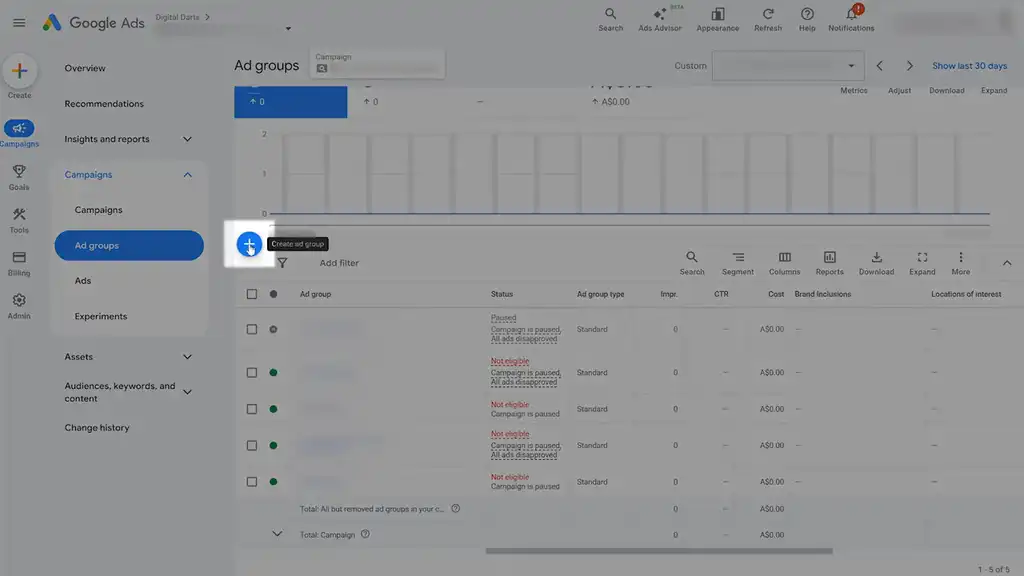Open the custom date range dropdown
The width and height of the screenshot is (1024, 576).
788,66
